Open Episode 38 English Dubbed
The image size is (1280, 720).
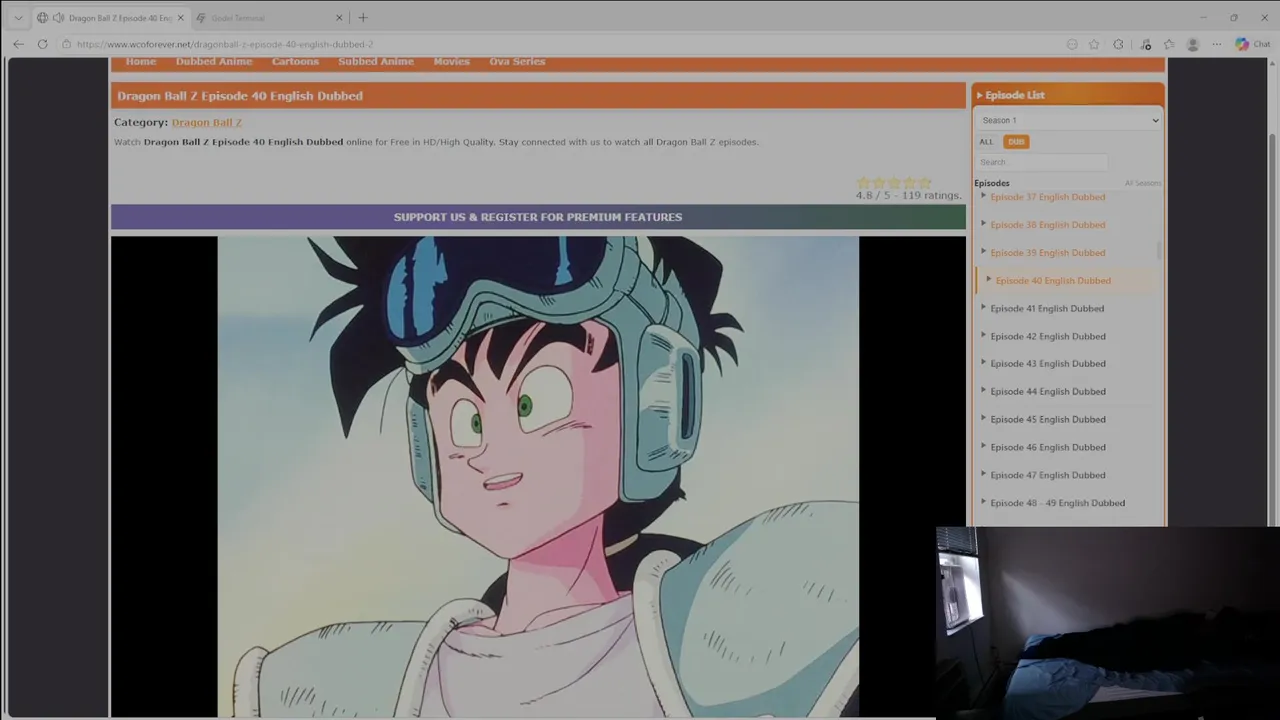tap(1047, 225)
